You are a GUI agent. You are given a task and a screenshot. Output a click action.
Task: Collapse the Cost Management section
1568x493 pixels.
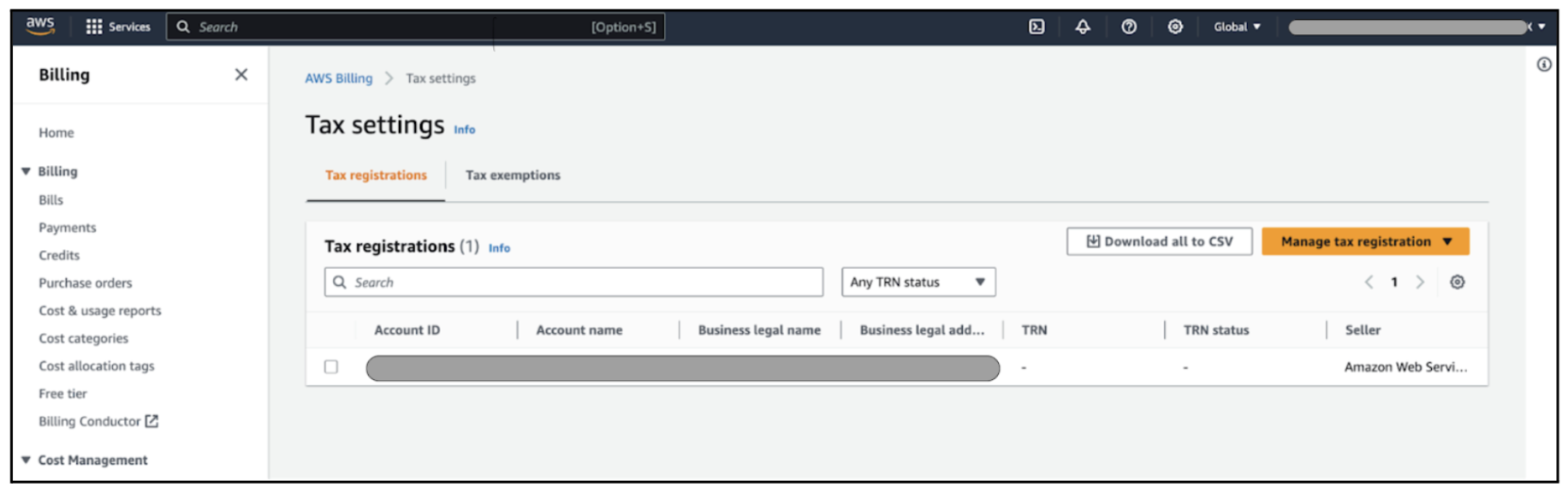[26, 460]
